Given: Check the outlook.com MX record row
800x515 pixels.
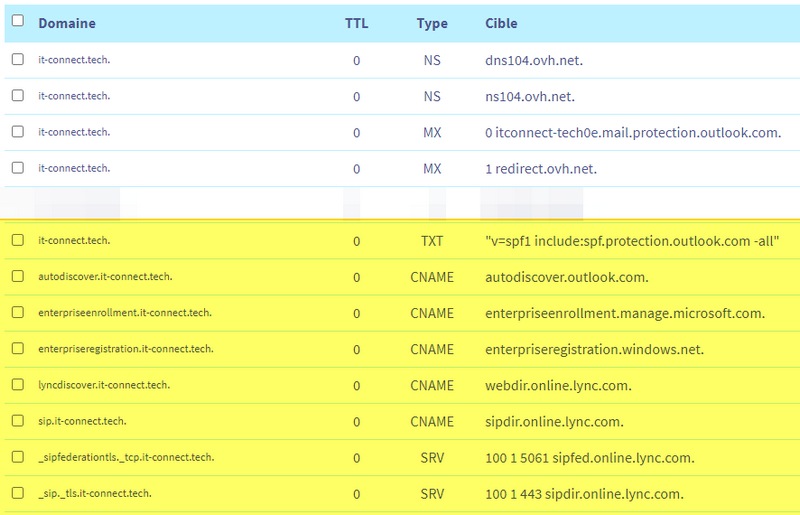Looking at the screenshot, I should 17,132.
